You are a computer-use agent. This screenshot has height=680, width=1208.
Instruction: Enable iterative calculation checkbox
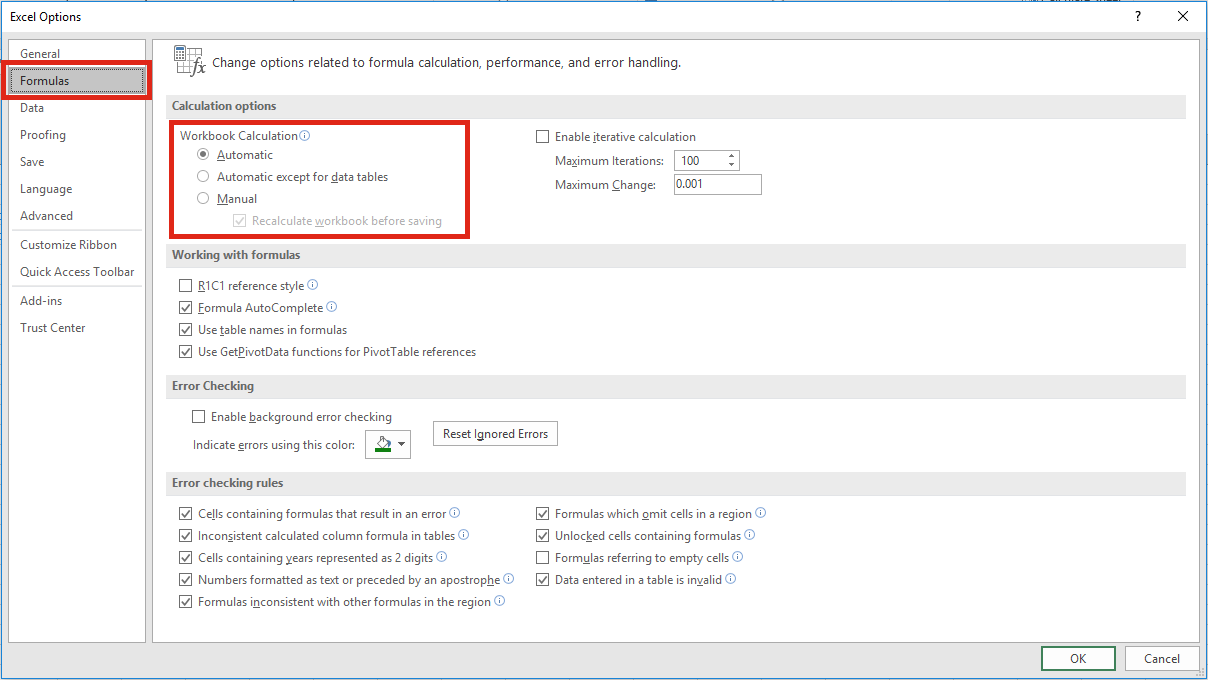(x=543, y=137)
